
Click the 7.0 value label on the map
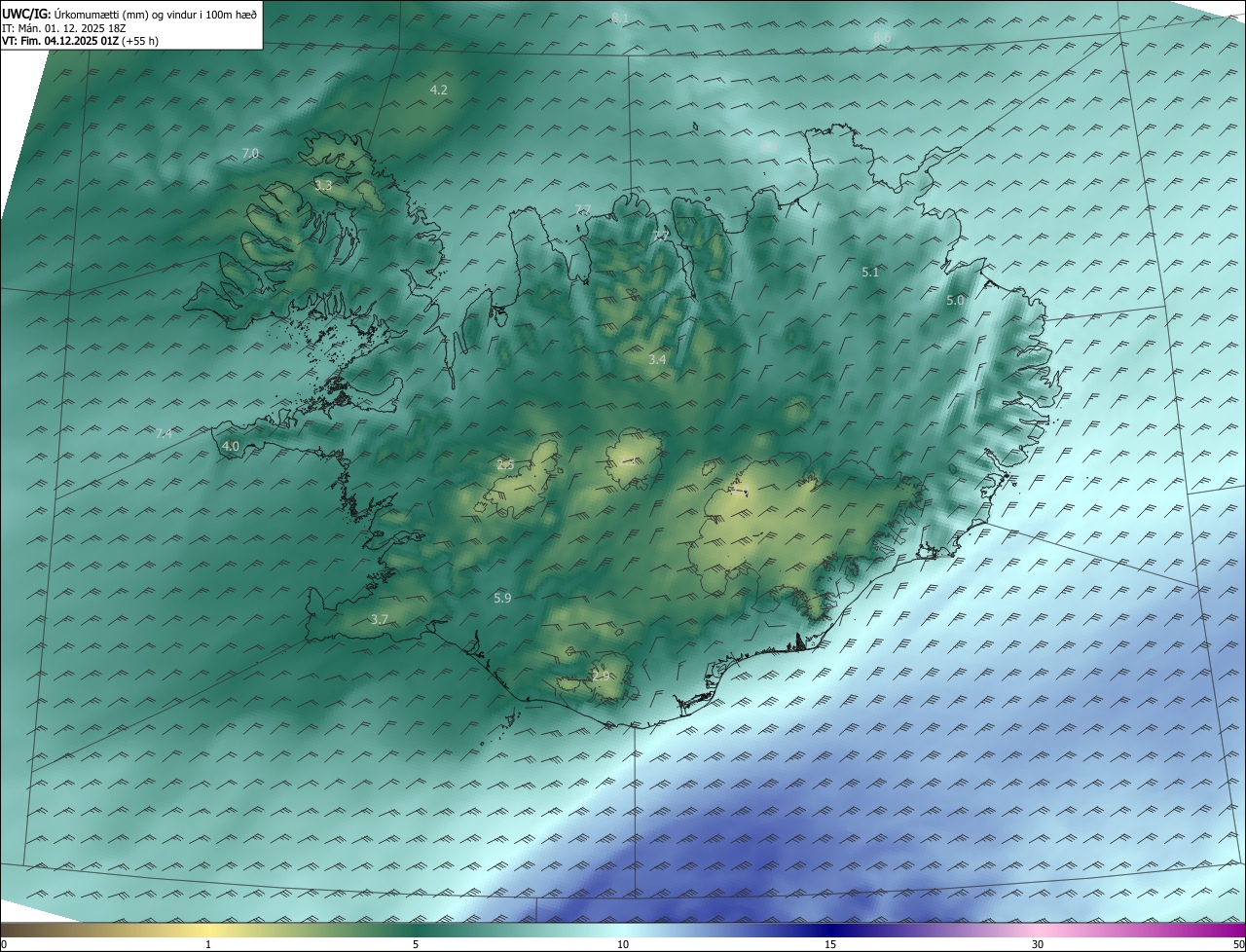click(250, 154)
